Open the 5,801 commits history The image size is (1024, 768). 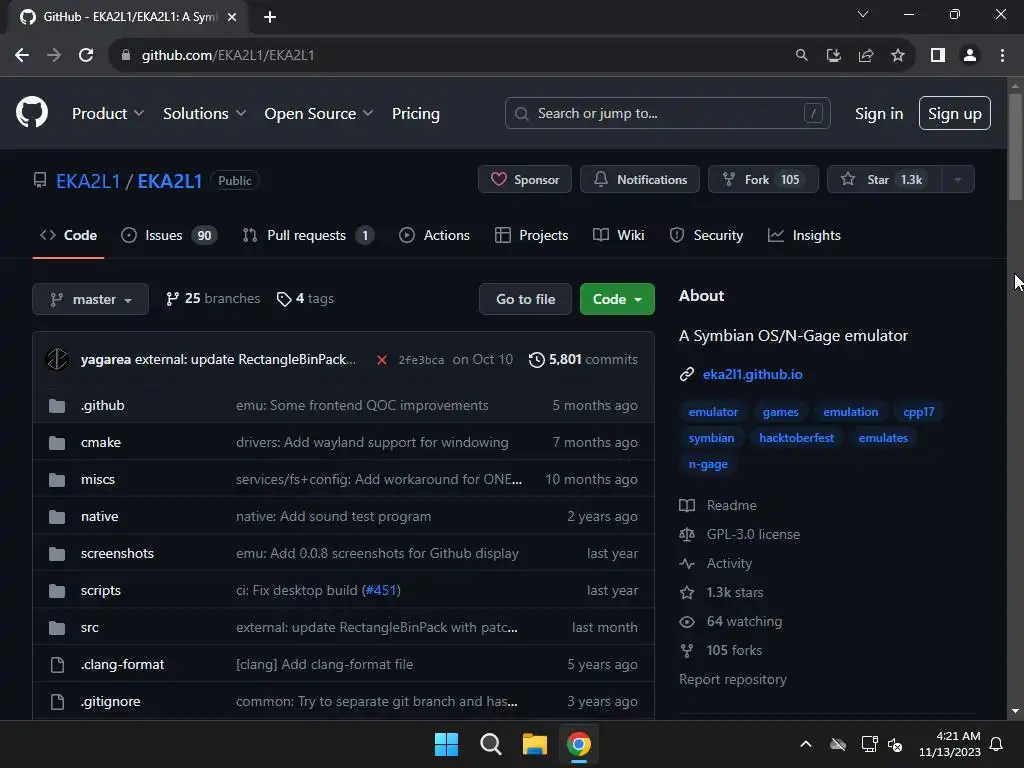[x=583, y=360]
